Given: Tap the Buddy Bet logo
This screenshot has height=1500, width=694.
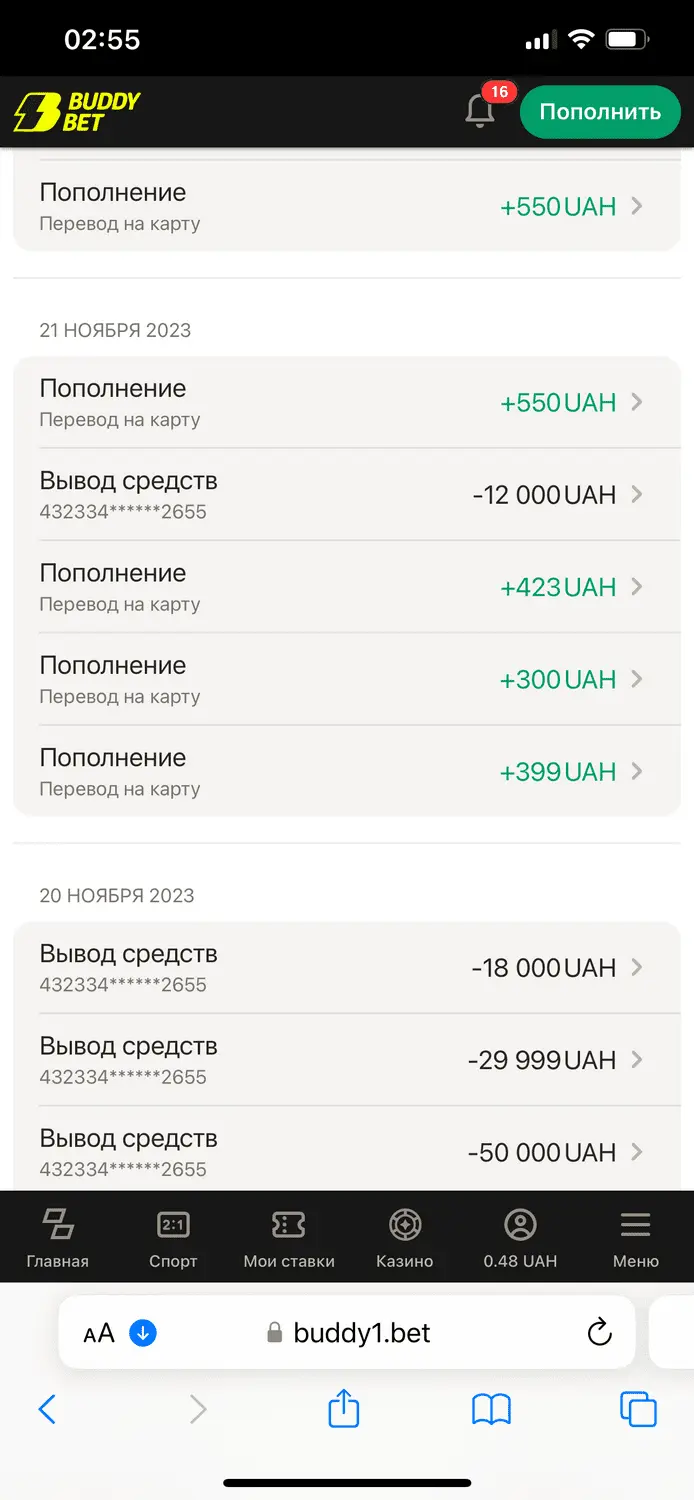Looking at the screenshot, I should coord(77,112).
